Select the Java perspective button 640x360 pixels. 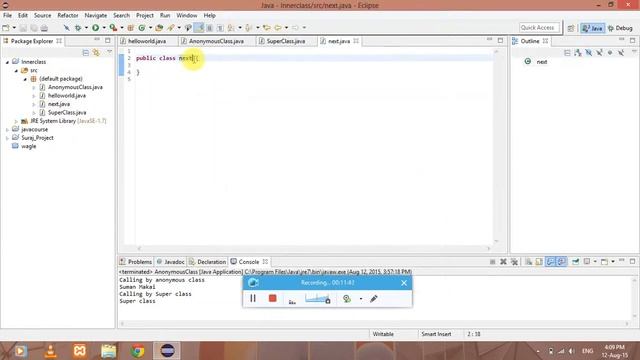click(593, 28)
